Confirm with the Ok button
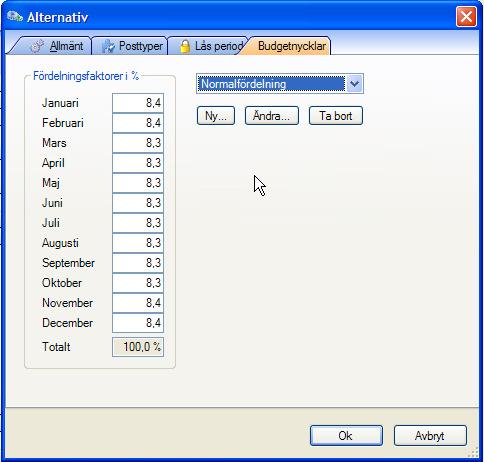This screenshot has height=462, width=484. click(346, 435)
